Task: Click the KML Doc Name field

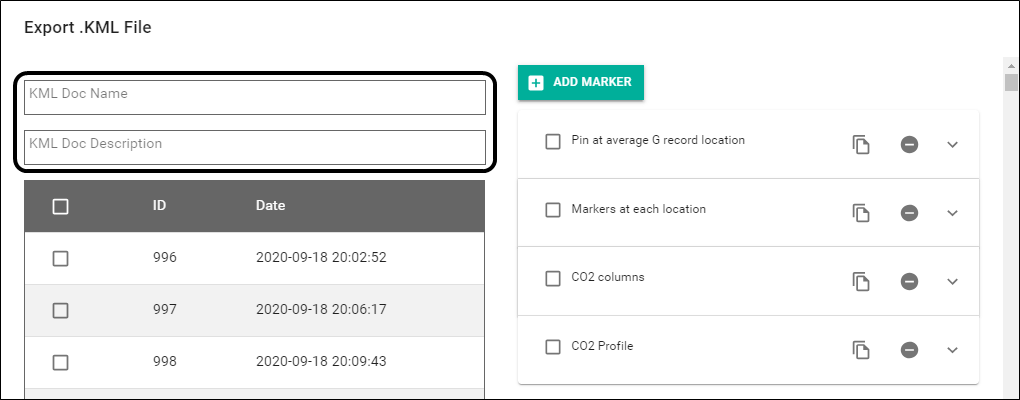Action: point(255,97)
